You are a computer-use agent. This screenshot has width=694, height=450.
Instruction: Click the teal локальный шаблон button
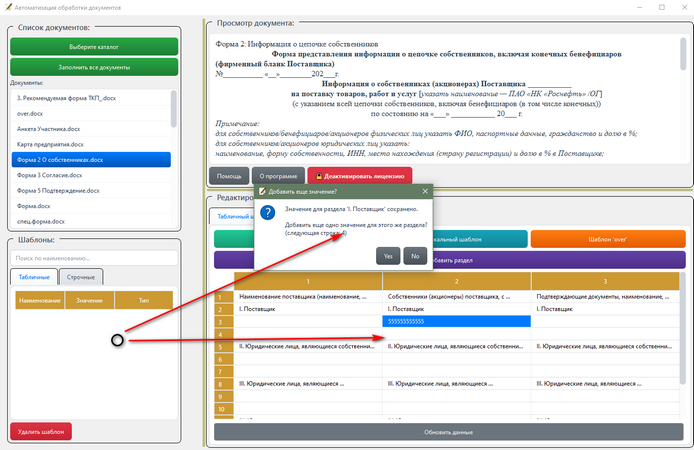pyautogui.click(x=480, y=239)
